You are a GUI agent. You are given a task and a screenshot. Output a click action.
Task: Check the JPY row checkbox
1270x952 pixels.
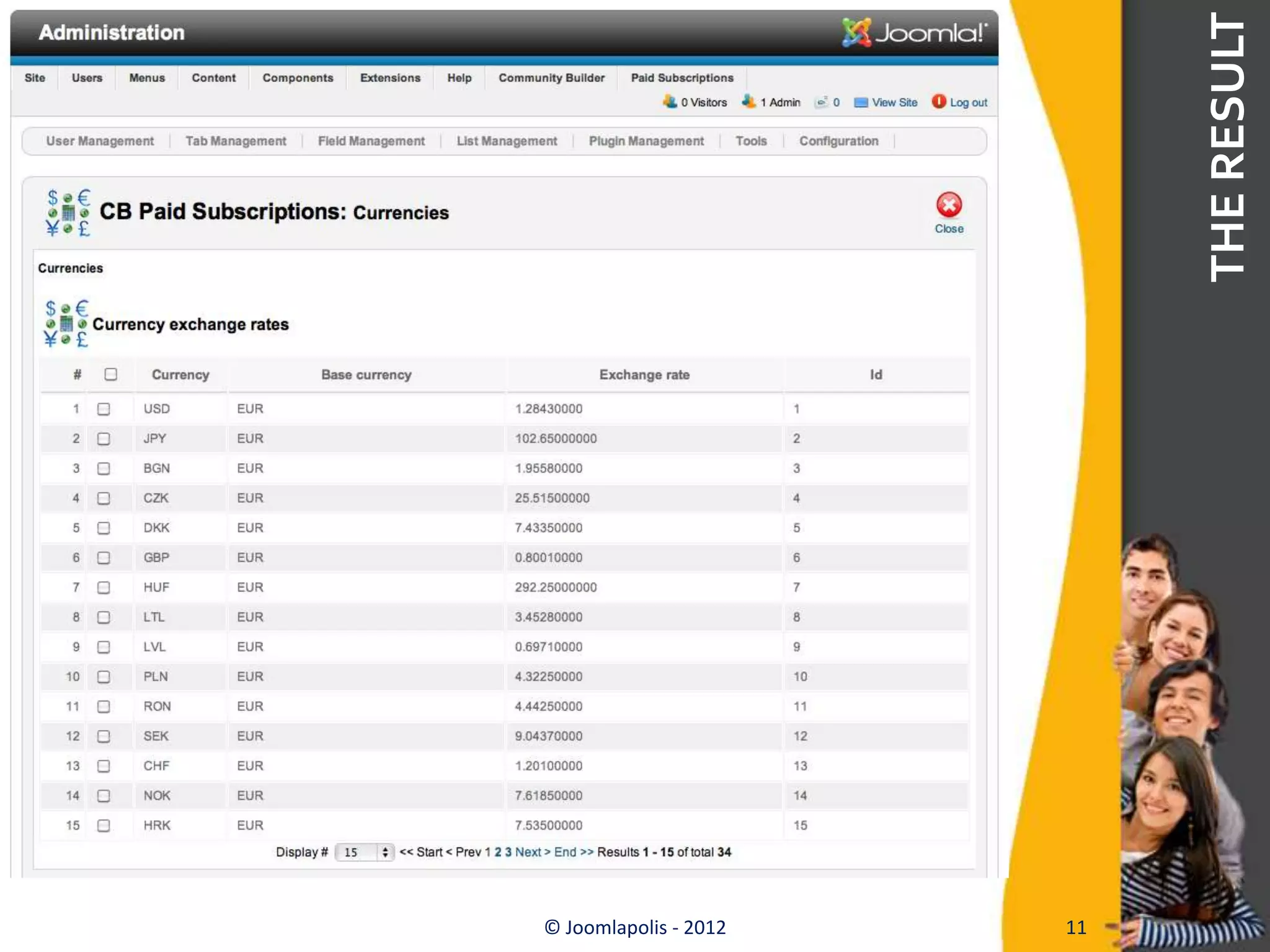coord(104,439)
